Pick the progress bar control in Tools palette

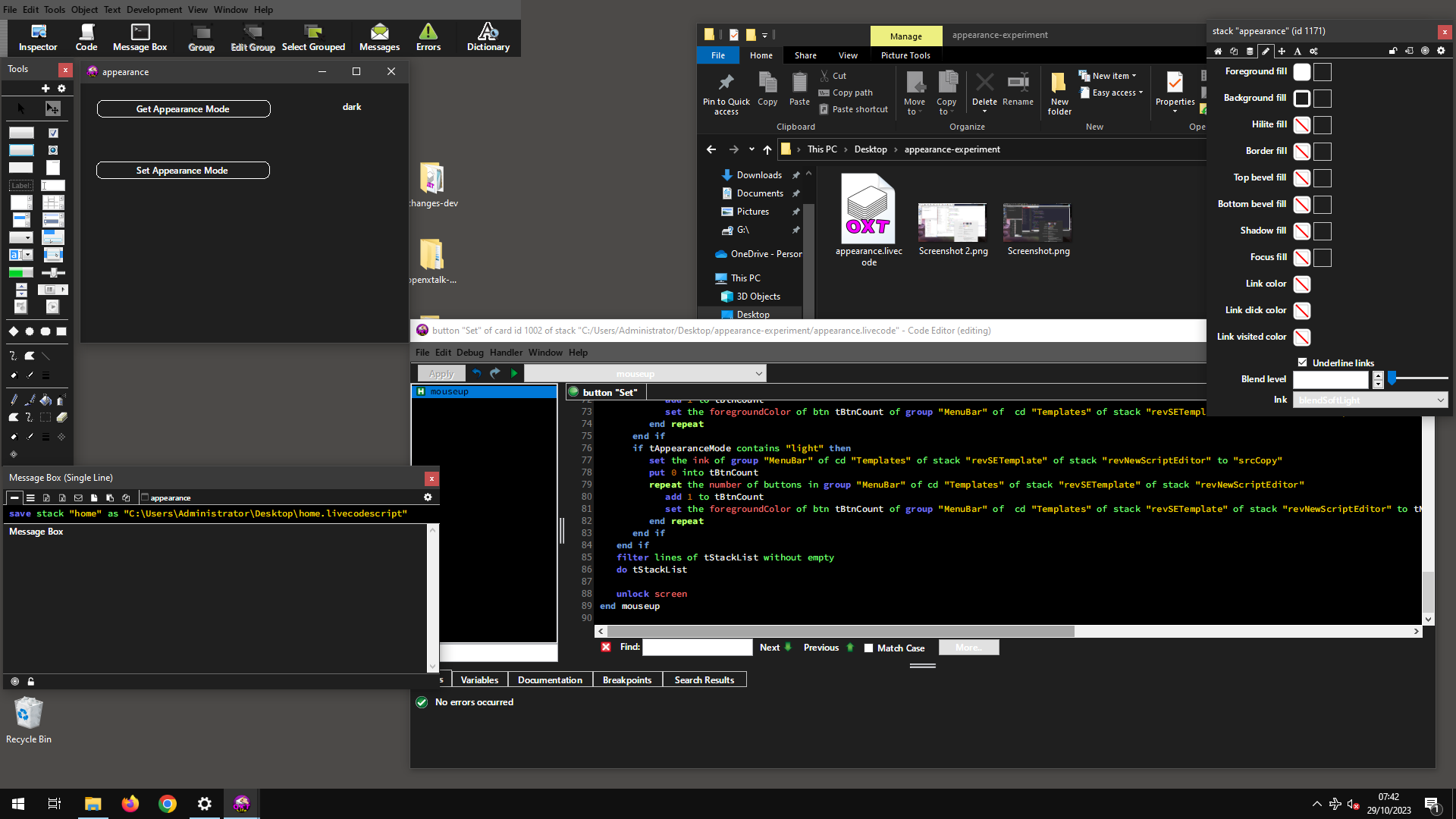click(x=21, y=272)
